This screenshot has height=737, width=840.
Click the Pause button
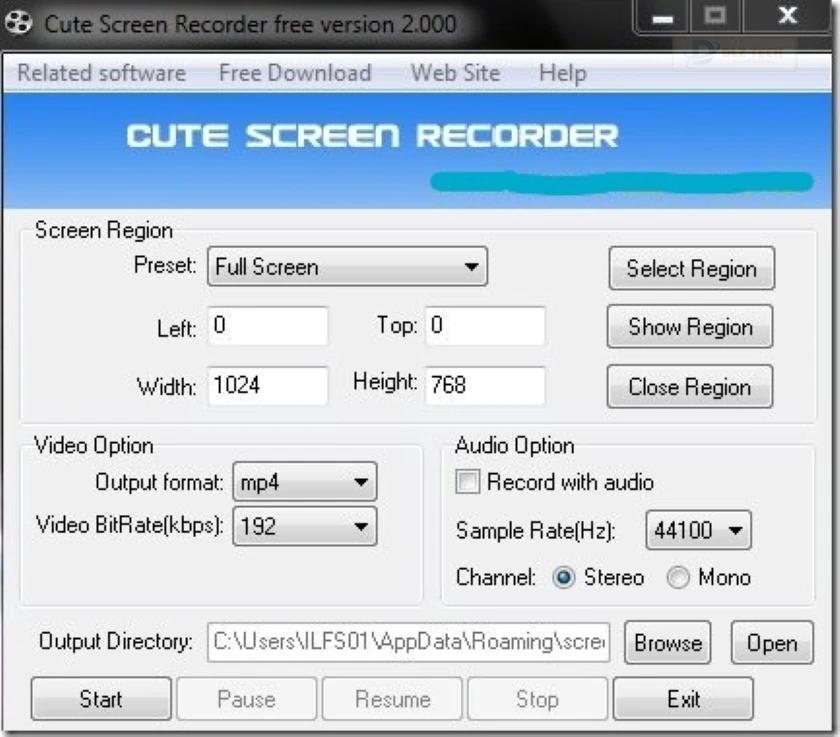[246, 699]
